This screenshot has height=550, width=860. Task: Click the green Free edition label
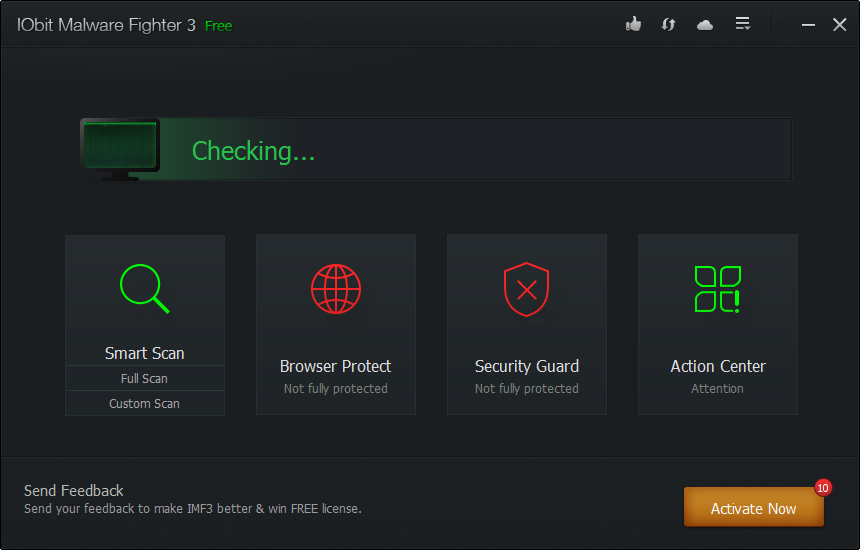pyautogui.click(x=218, y=26)
